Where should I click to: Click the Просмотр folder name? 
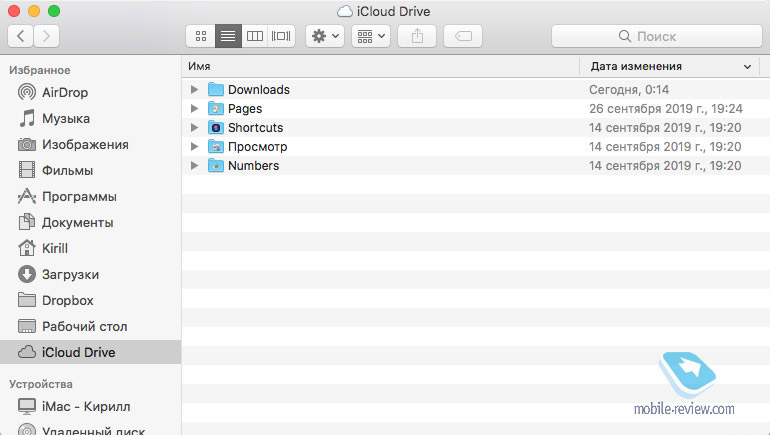click(x=257, y=147)
